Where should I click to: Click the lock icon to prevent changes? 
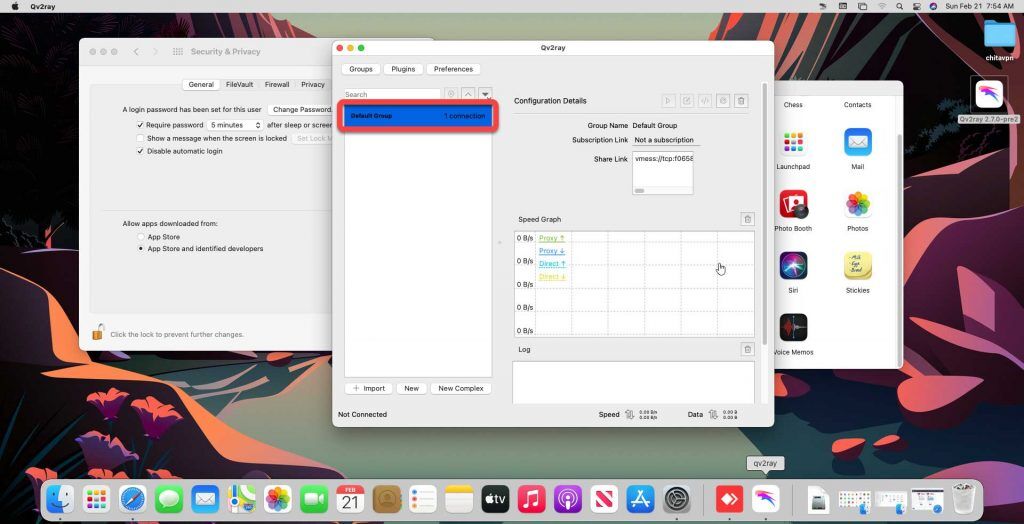coord(98,333)
